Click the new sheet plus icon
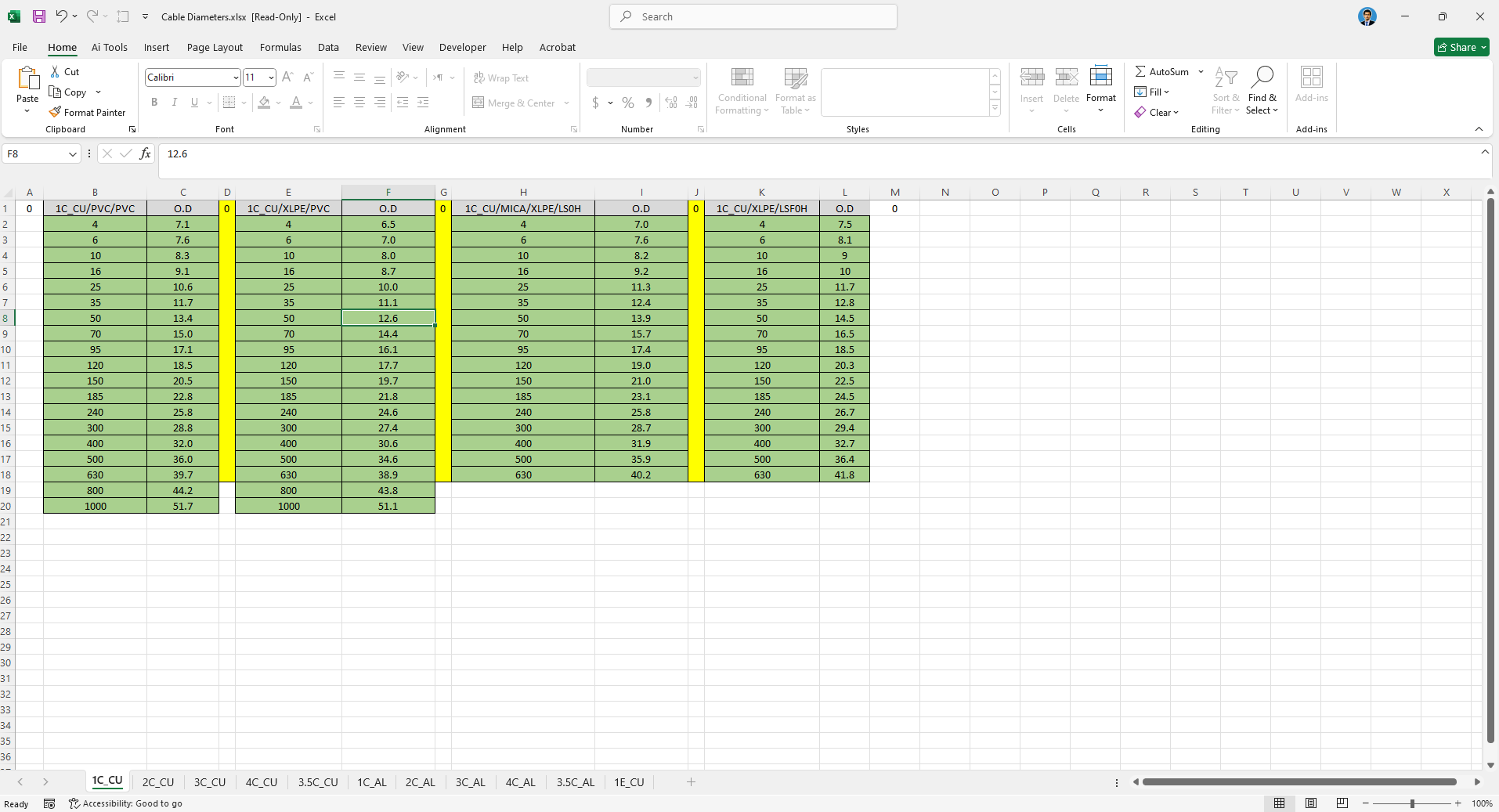This screenshot has width=1499, height=812. (x=691, y=781)
